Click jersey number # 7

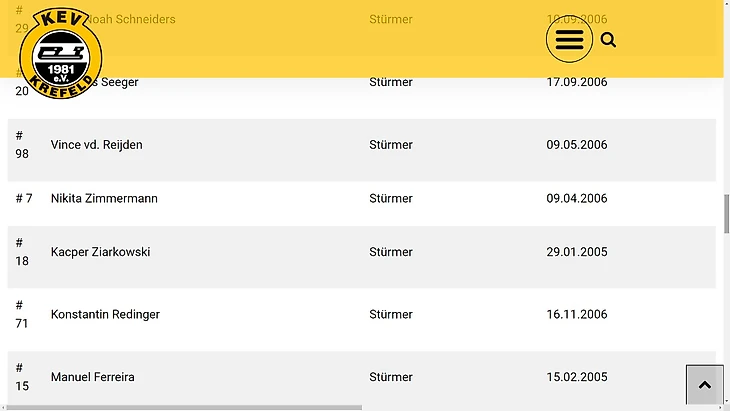tap(24, 198)
